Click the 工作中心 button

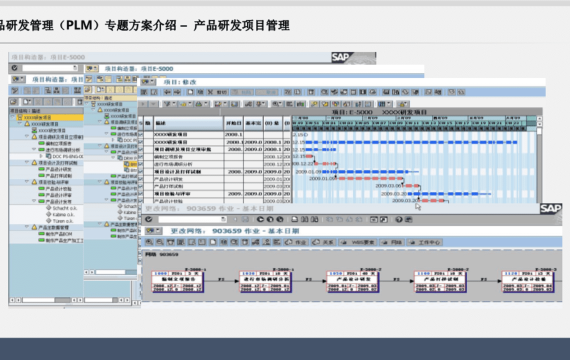pos(425,242)
